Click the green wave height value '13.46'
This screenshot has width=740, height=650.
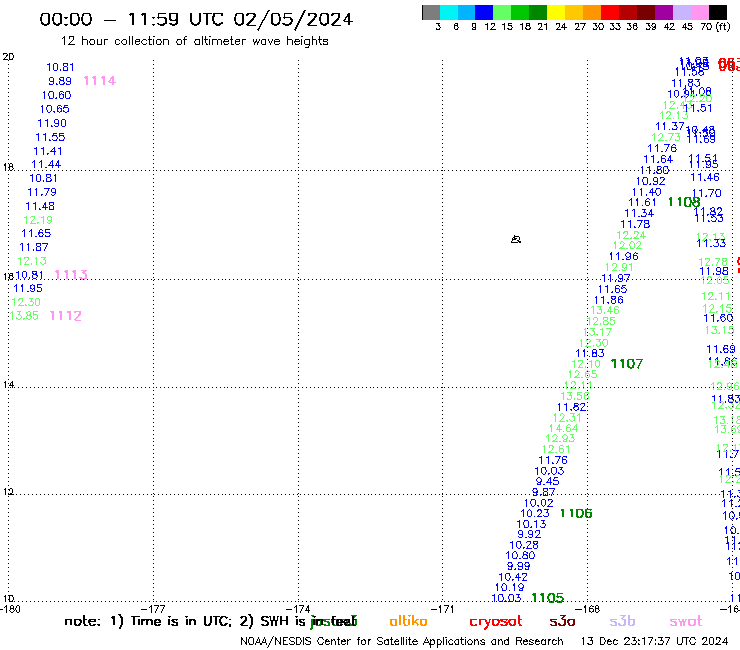(x=605, y=310)
